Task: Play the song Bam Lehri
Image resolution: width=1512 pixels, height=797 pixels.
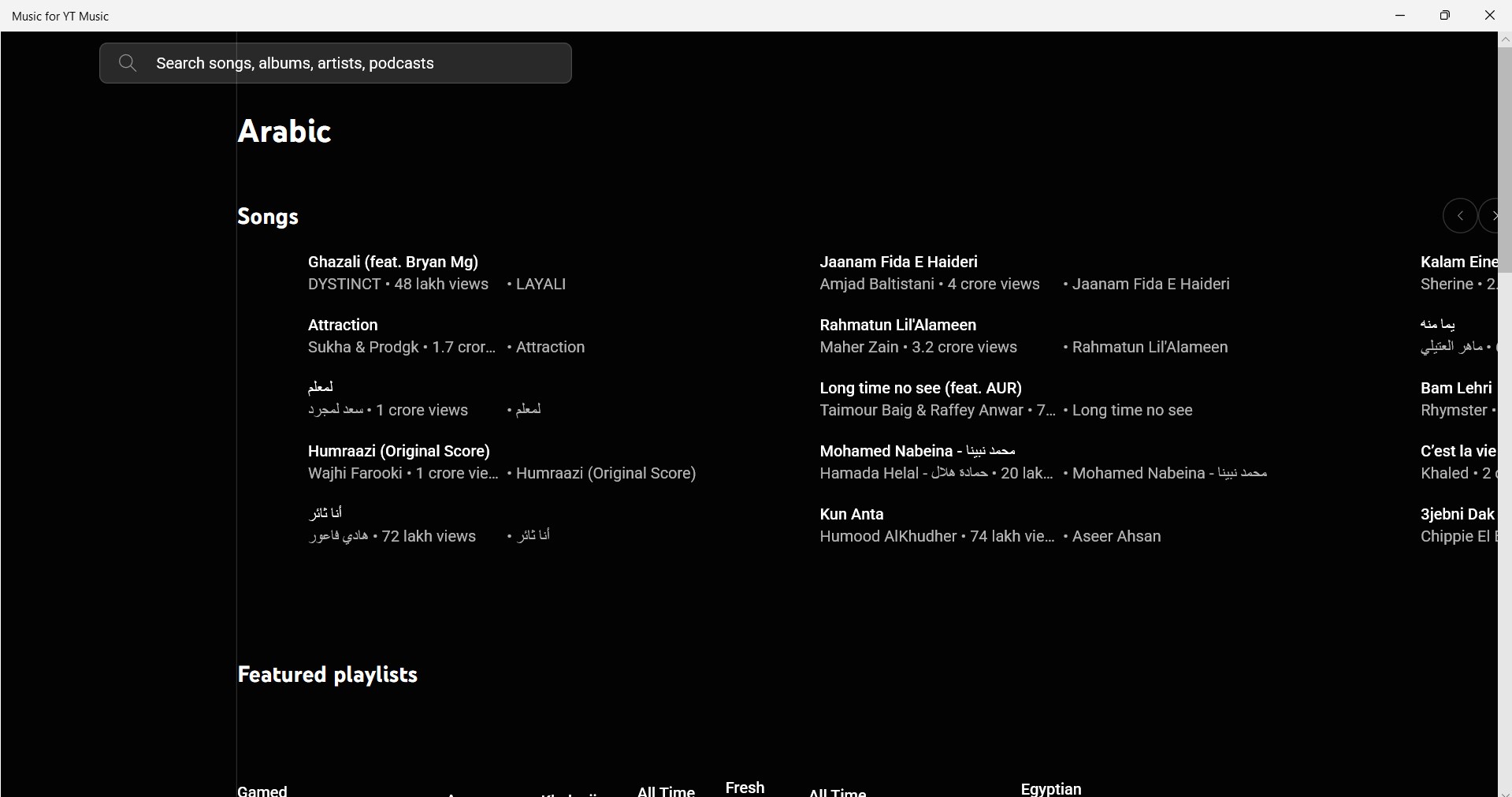Action: [x=1456, y=388]
